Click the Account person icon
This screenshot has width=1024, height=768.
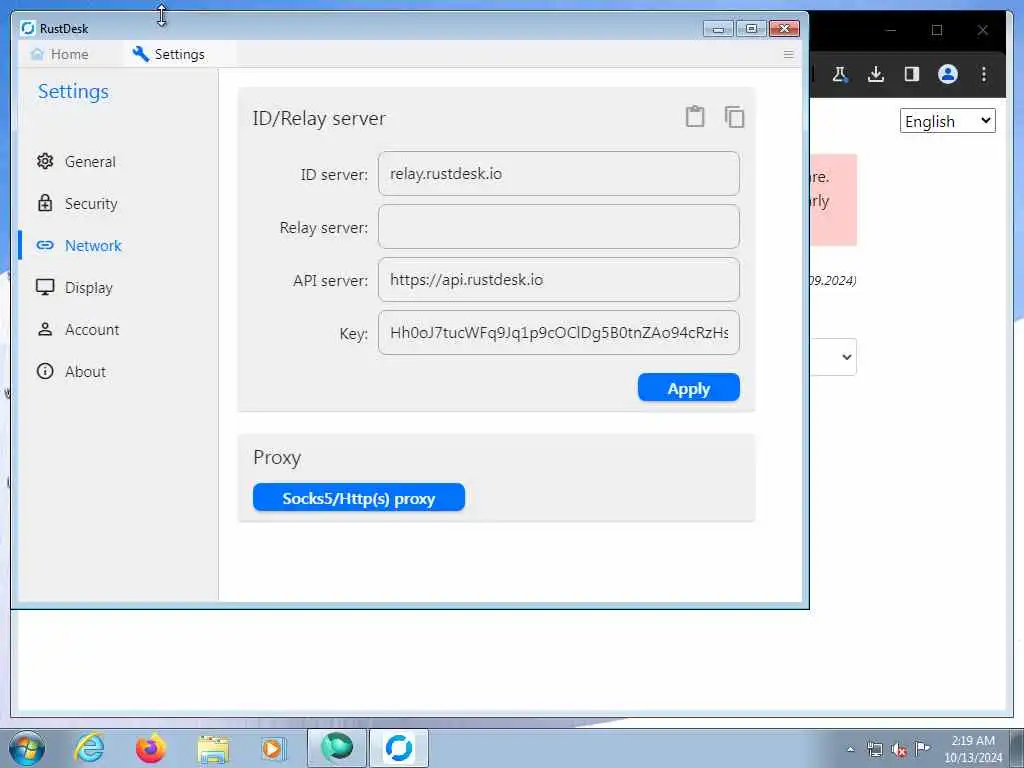coord(45,329)
